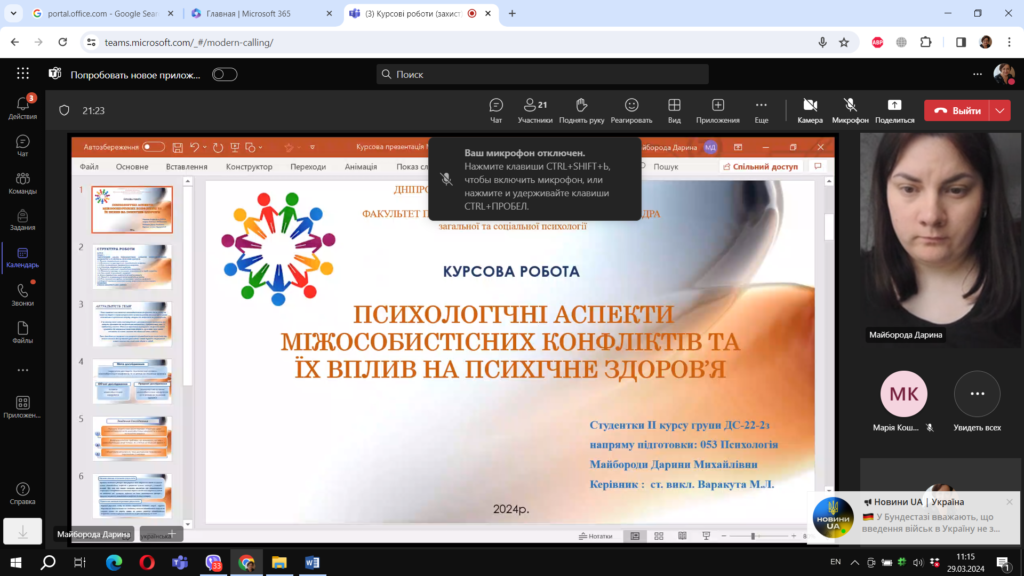Select slide 6 thumbnail
Viewport: 1024px width, 576px height.
pyautogui.click(x=132, y=496)
